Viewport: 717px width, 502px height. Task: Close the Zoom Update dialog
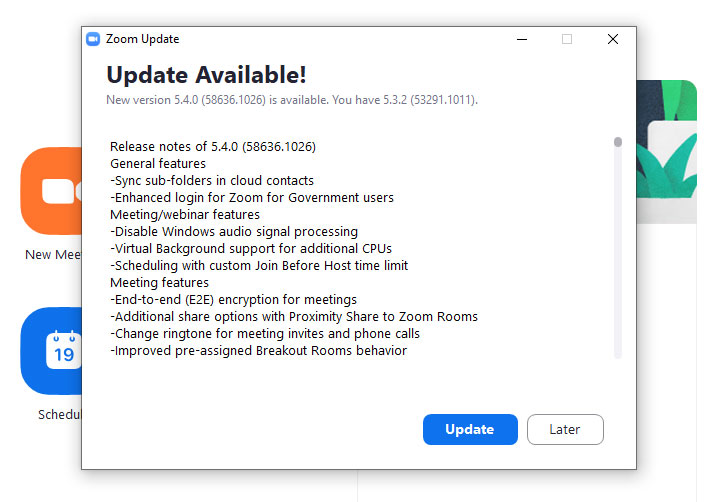pyautogui.click(x=613, y=39)
